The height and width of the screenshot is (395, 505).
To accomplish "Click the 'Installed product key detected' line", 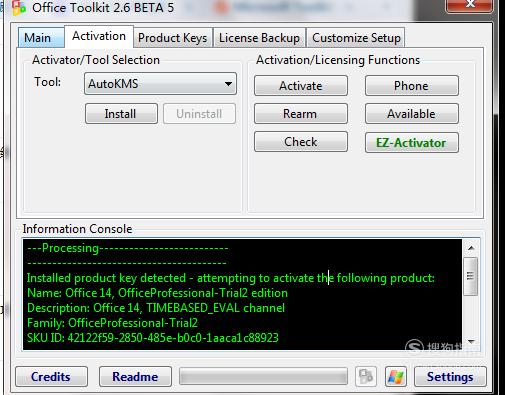I will [x=231, y=278].
